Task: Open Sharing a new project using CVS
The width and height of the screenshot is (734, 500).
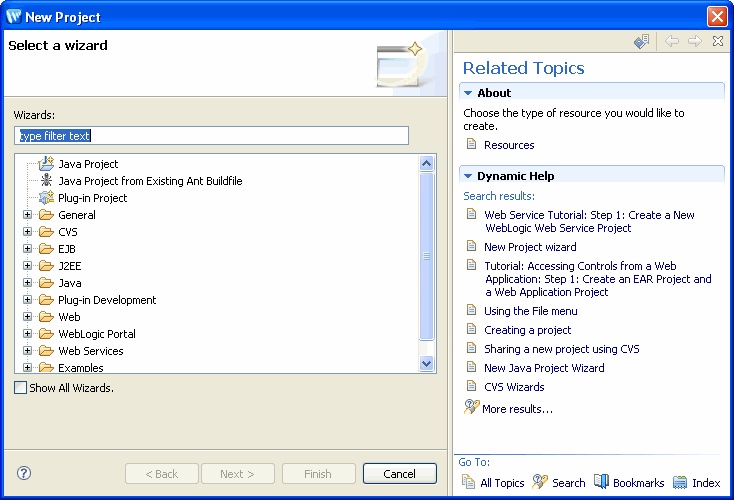Action: click(561, 349)
